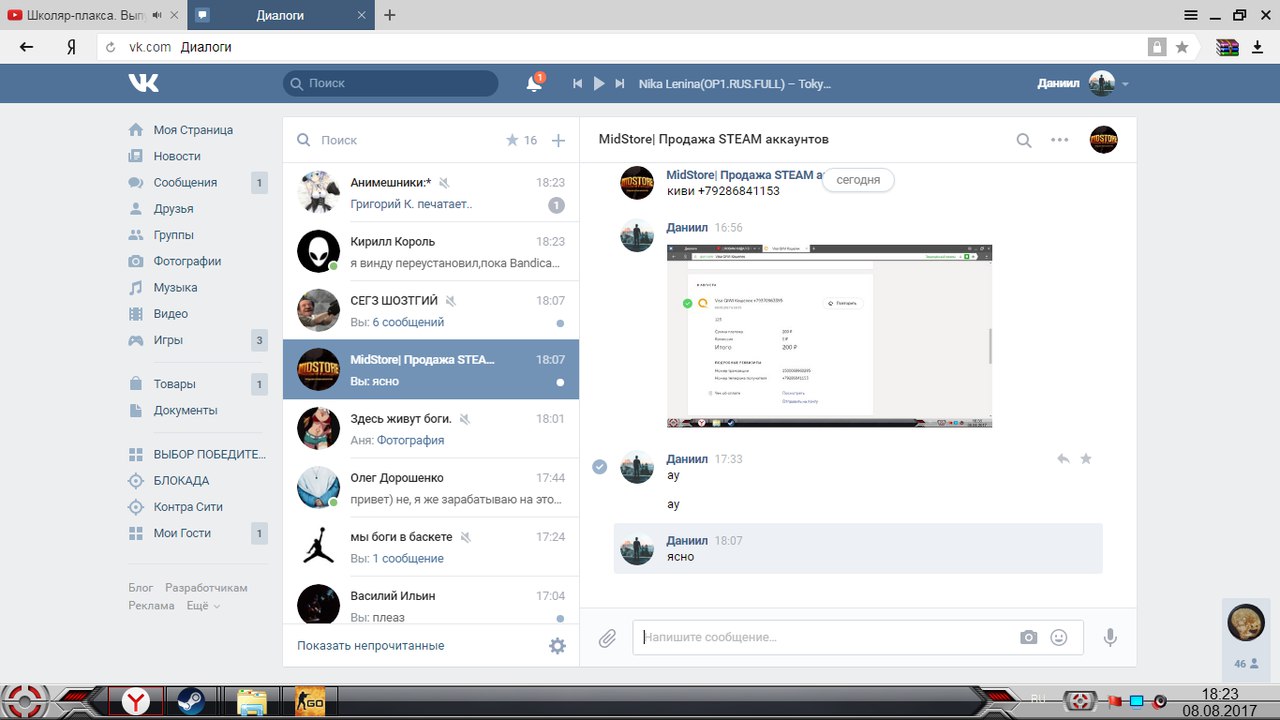Search within current conversation magnifier
Viewport: 1280px width, 720px height.
[1024, 140]
